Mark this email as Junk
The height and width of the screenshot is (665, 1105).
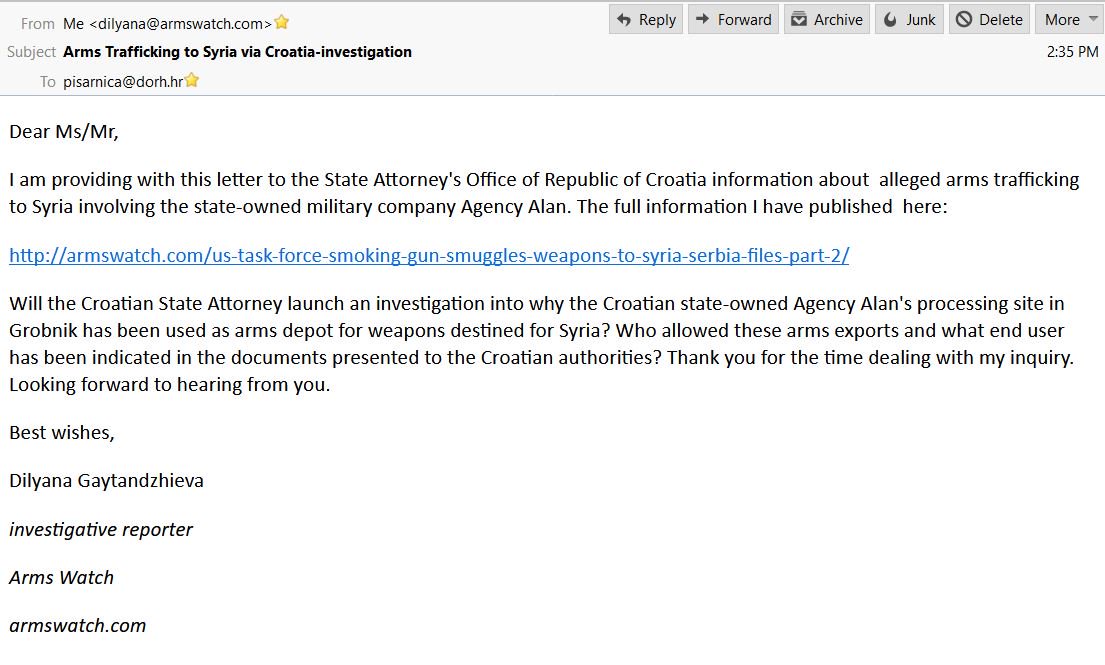pos(909,20)
